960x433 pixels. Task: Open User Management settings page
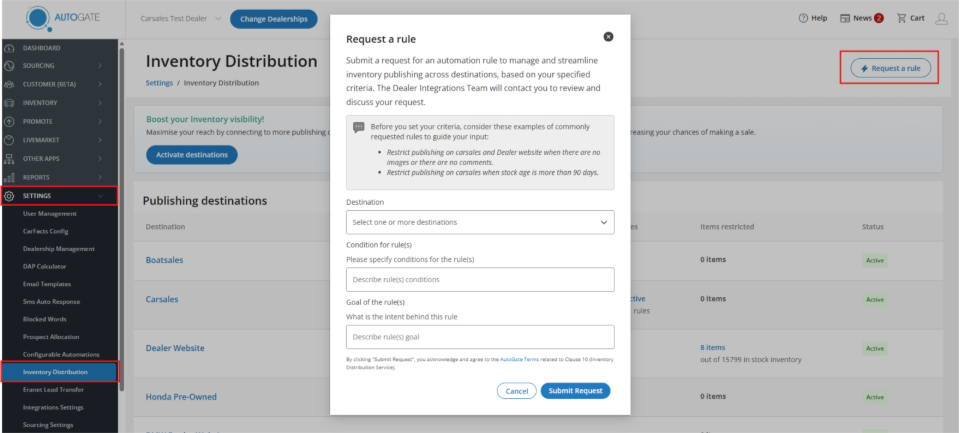coord(50,213)
